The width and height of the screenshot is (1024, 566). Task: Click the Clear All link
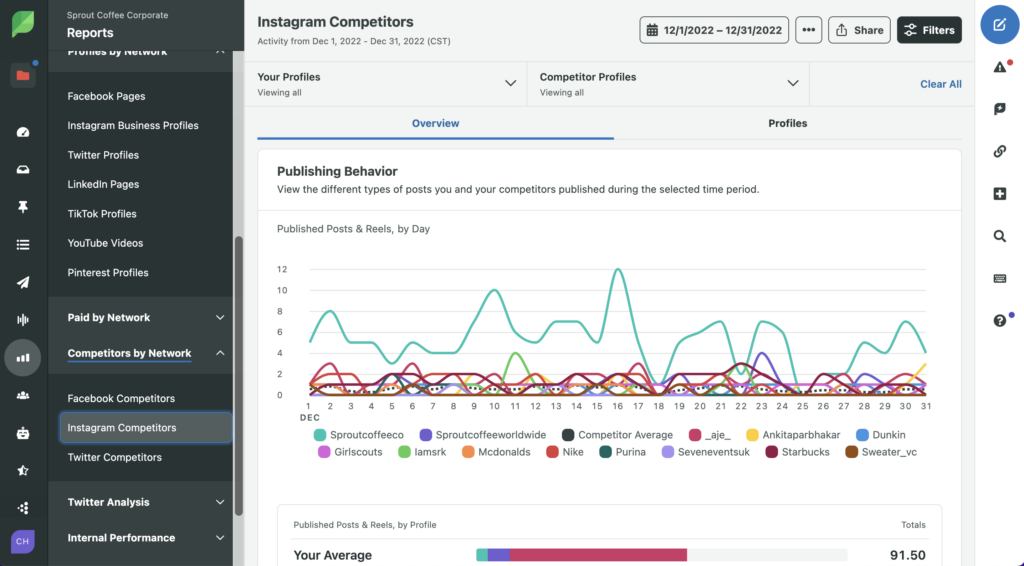[x=940, y=84]
